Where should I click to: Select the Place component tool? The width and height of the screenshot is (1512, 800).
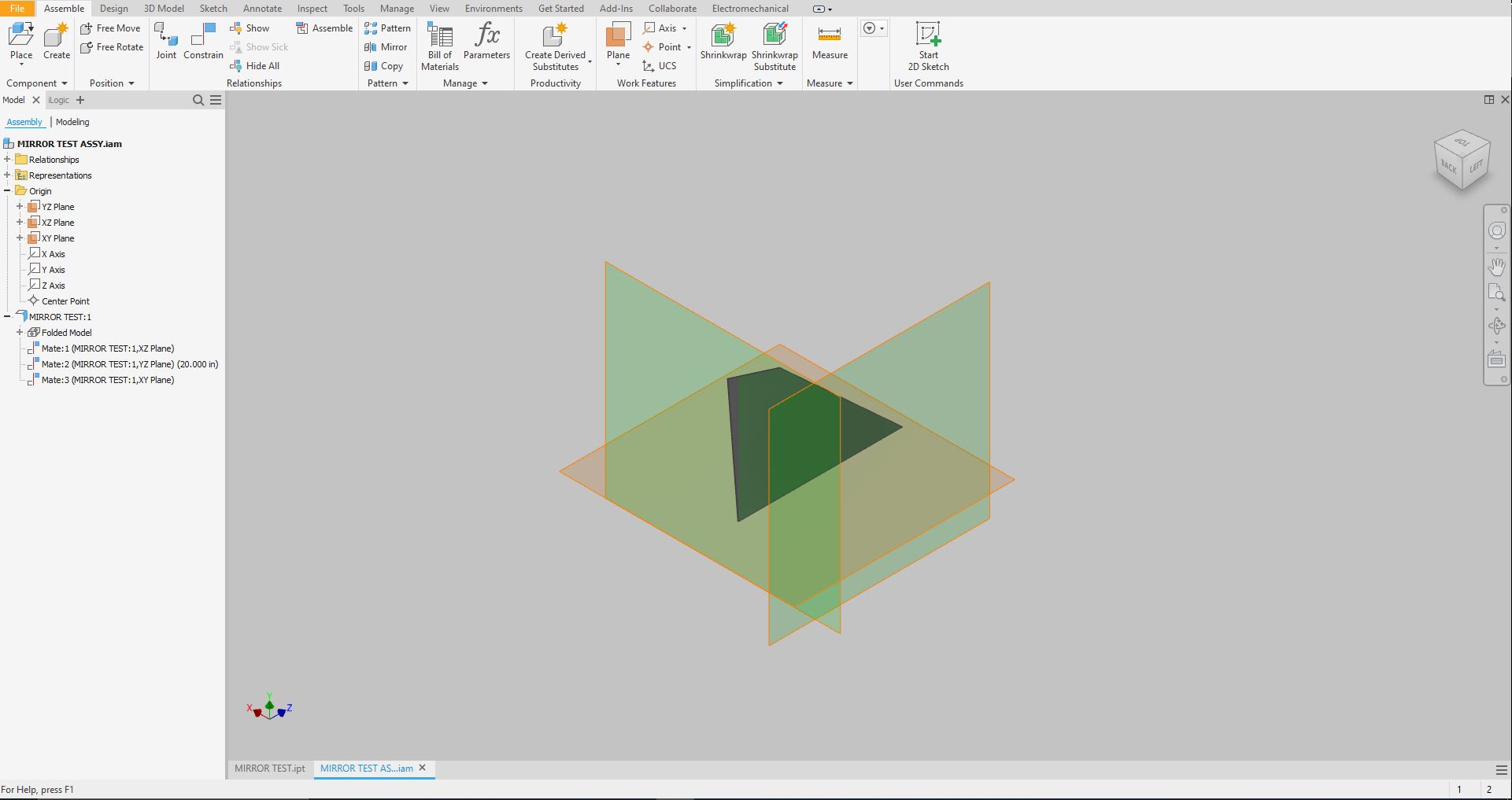point(21,42)
